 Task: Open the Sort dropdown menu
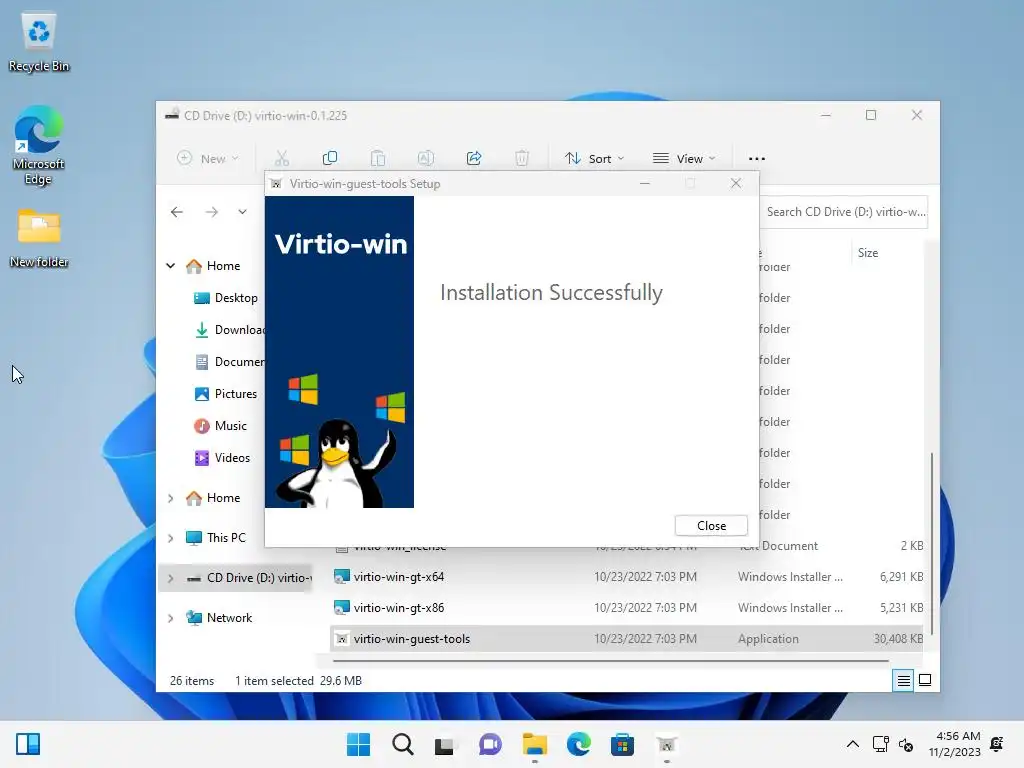tap(595, 159)
